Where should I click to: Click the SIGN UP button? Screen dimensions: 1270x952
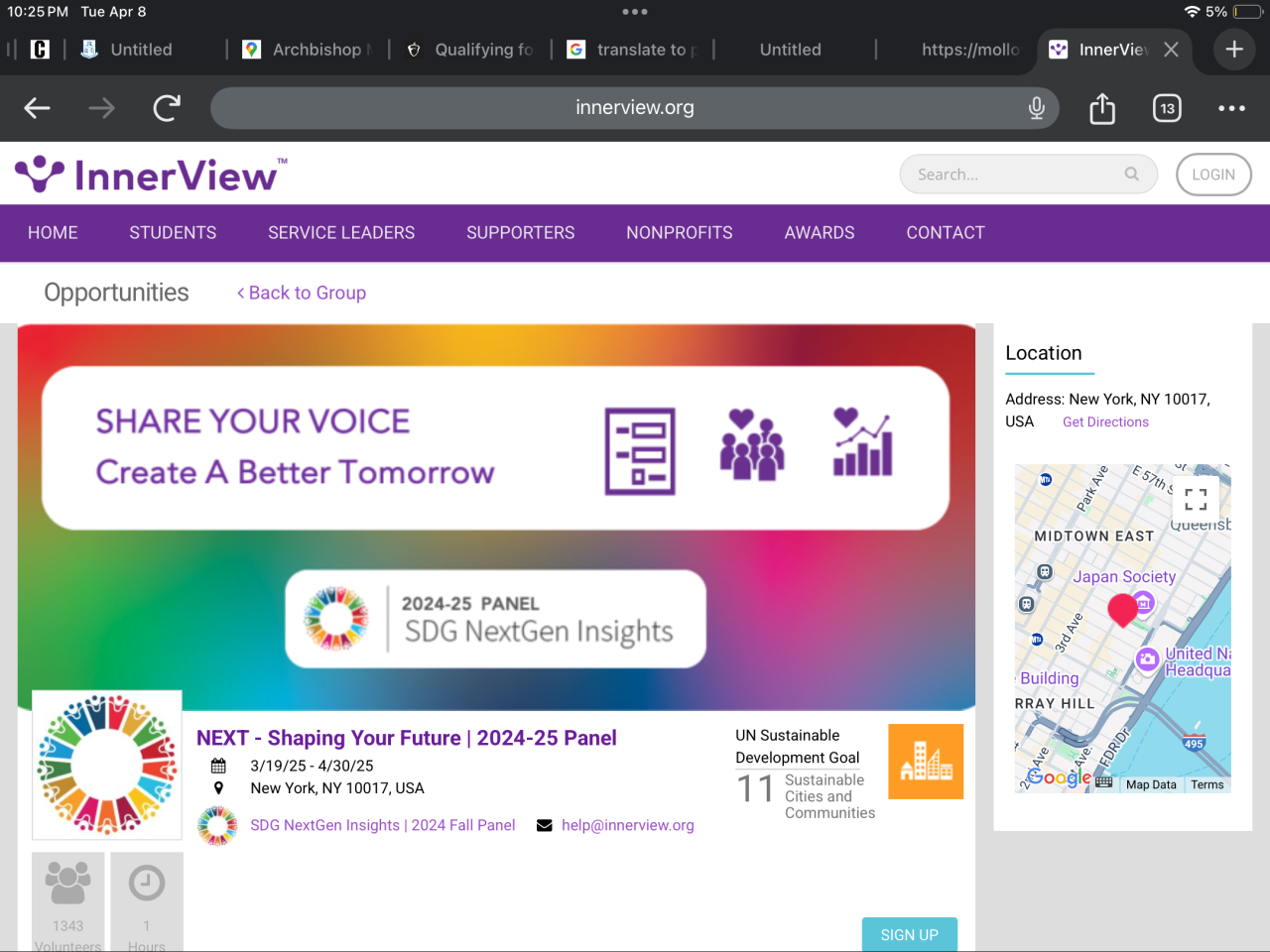(x=910, y=934)
